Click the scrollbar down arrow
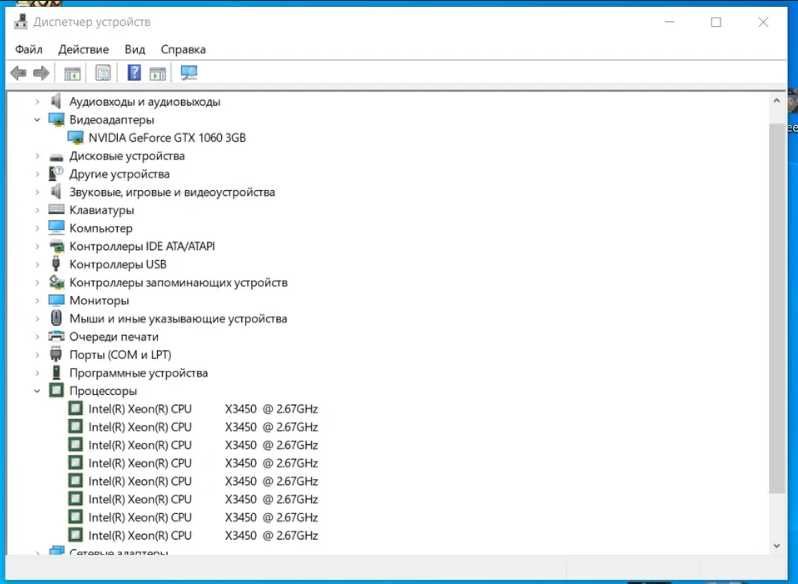 (x=777, y=546)
